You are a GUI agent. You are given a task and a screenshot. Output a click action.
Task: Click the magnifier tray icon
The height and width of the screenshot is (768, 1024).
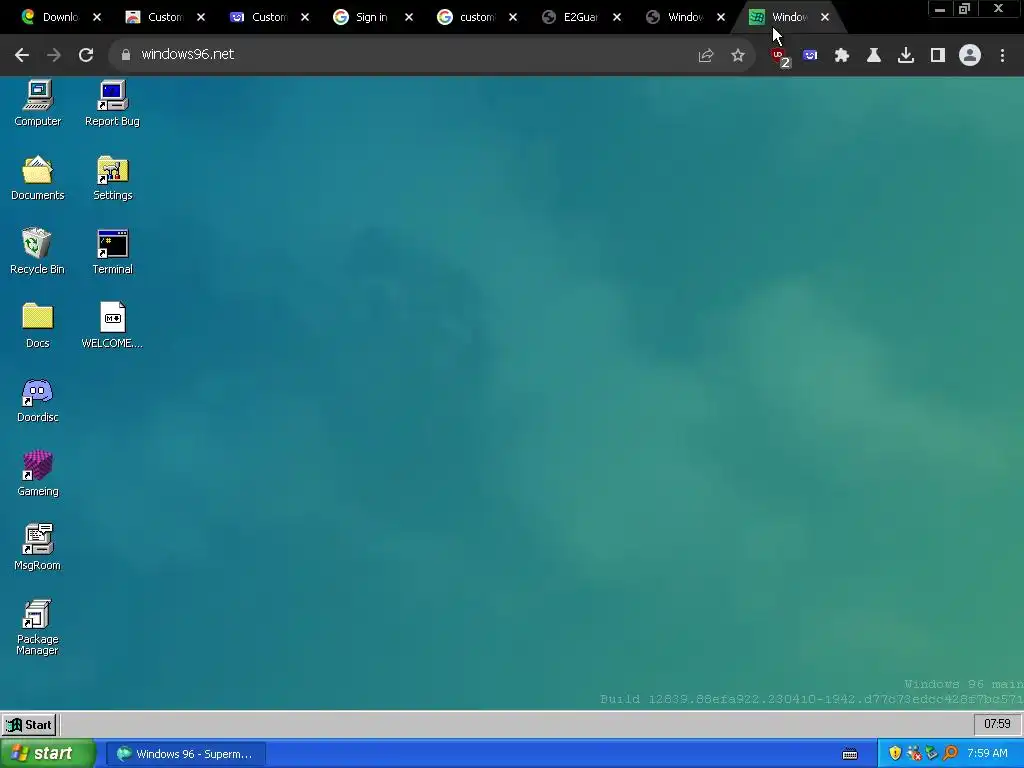pyautogui.click(x=950, y=753)
